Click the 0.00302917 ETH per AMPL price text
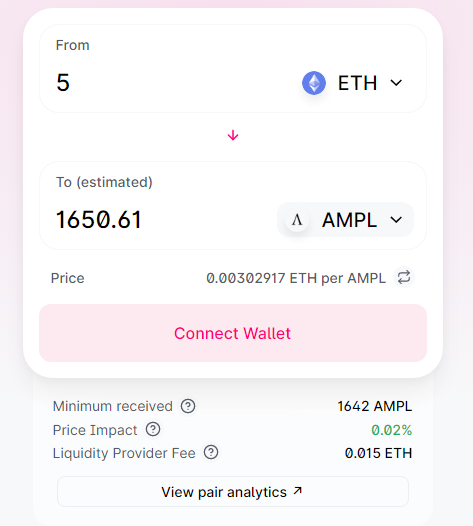Image resolution: width=473 pixels, height=526 pixels. coord(296,278)
